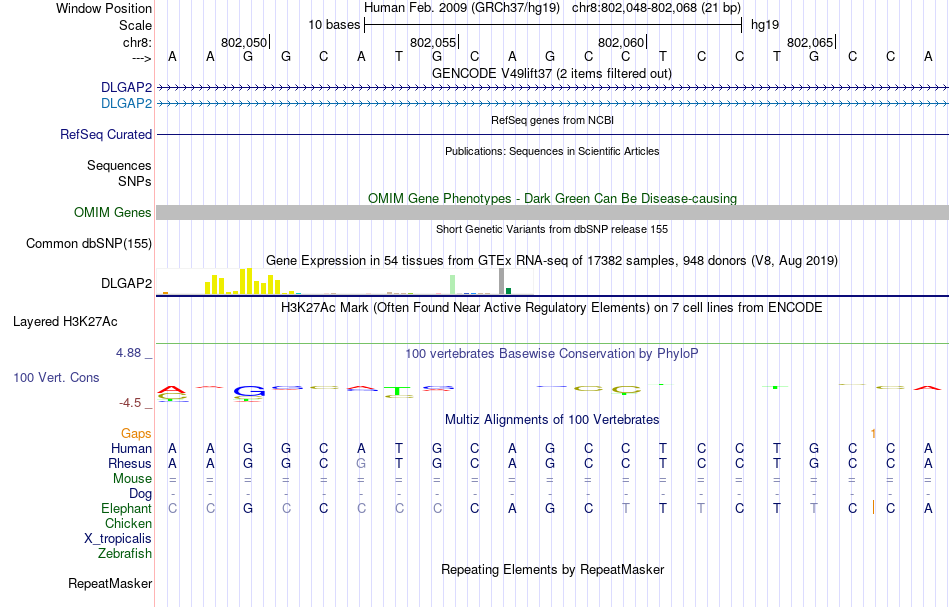Click the light green bar in GTEx chart
The image size is (950, 607).
(453, 285)
